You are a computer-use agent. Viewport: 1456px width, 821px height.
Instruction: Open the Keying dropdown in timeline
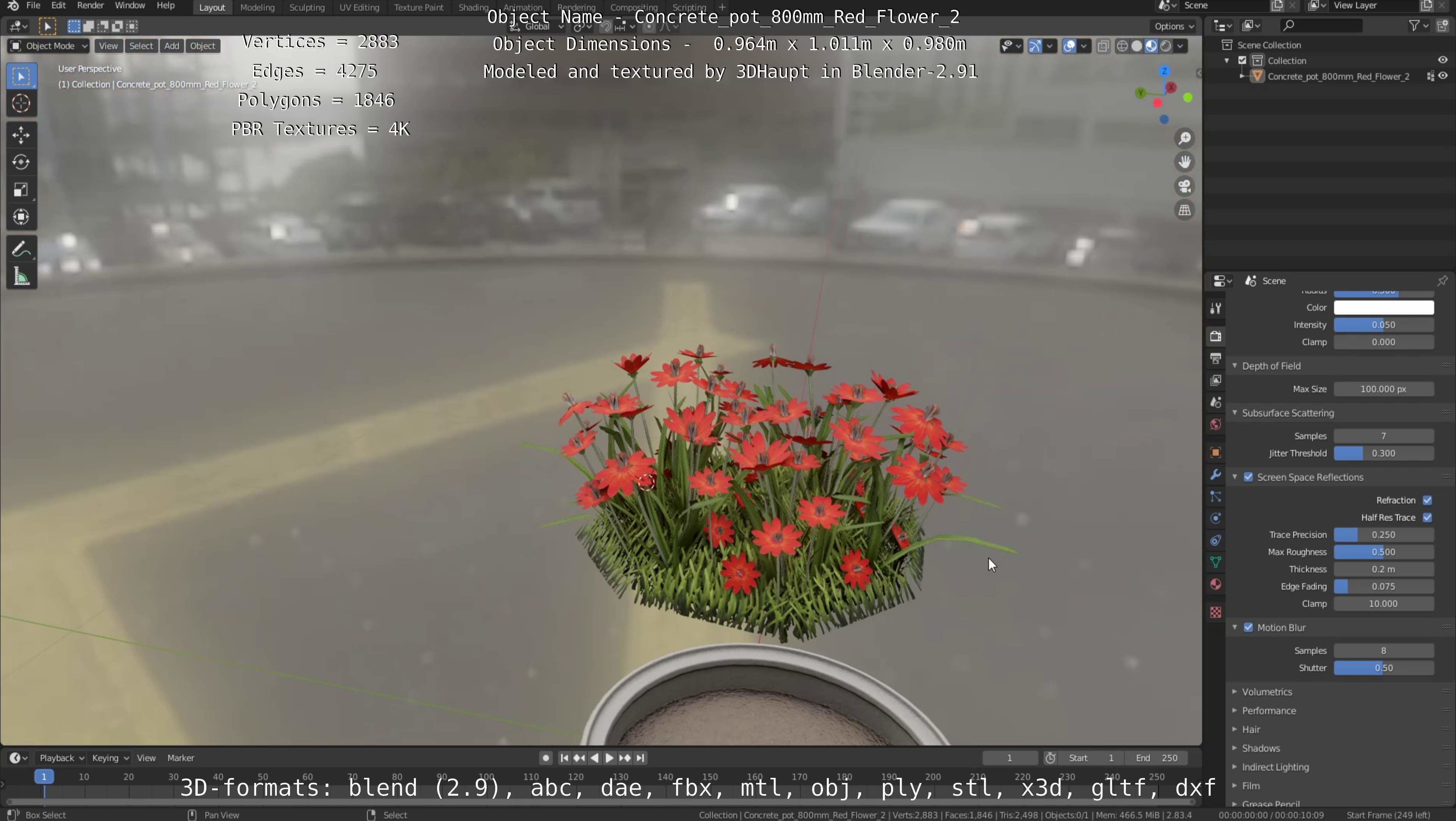point(110,758)
